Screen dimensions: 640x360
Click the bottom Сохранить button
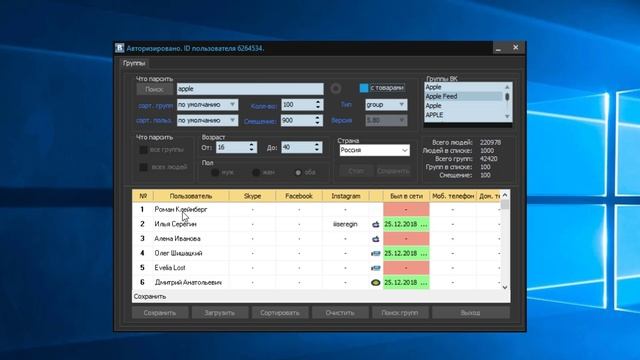pyautogui.click(x=160, y=313)
